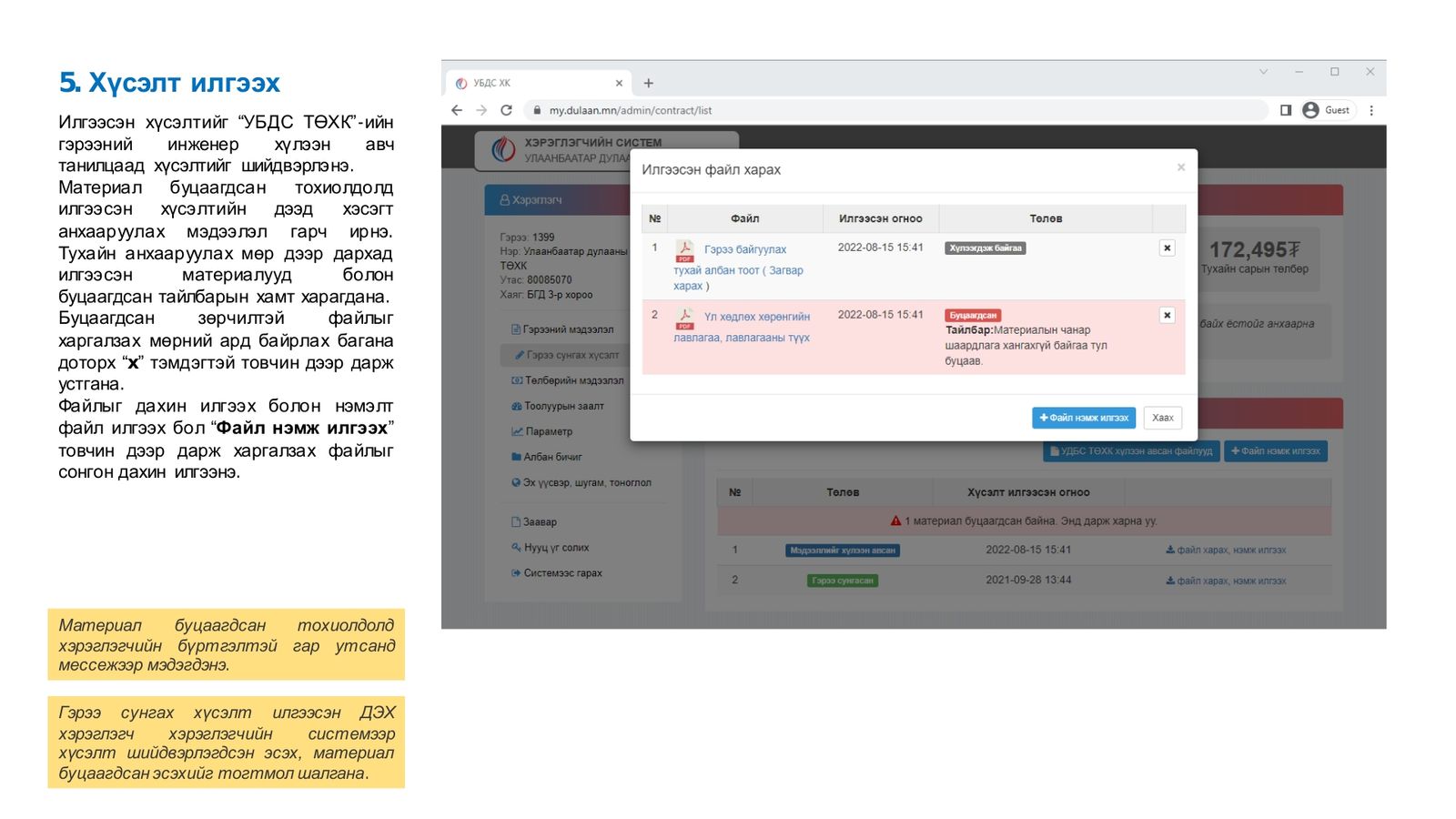The image size is (1456, 819).
Task: Select the УБДС ХК browser tab
Action: (537, 83)
